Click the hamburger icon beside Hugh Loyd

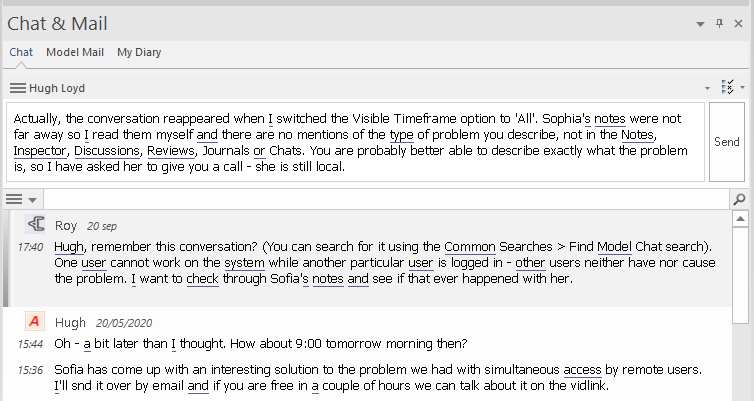click(17, 88)
